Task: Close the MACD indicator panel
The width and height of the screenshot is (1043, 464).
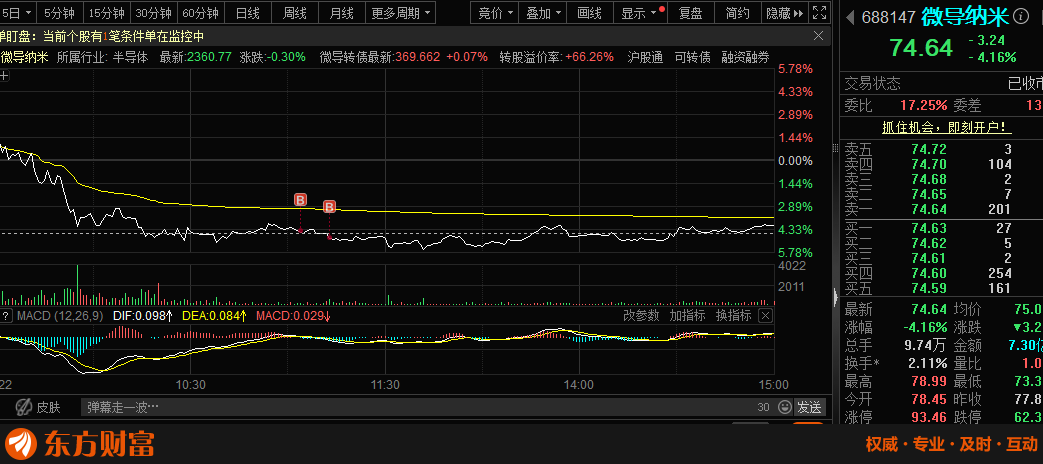Action: click(x=766, y=316)
